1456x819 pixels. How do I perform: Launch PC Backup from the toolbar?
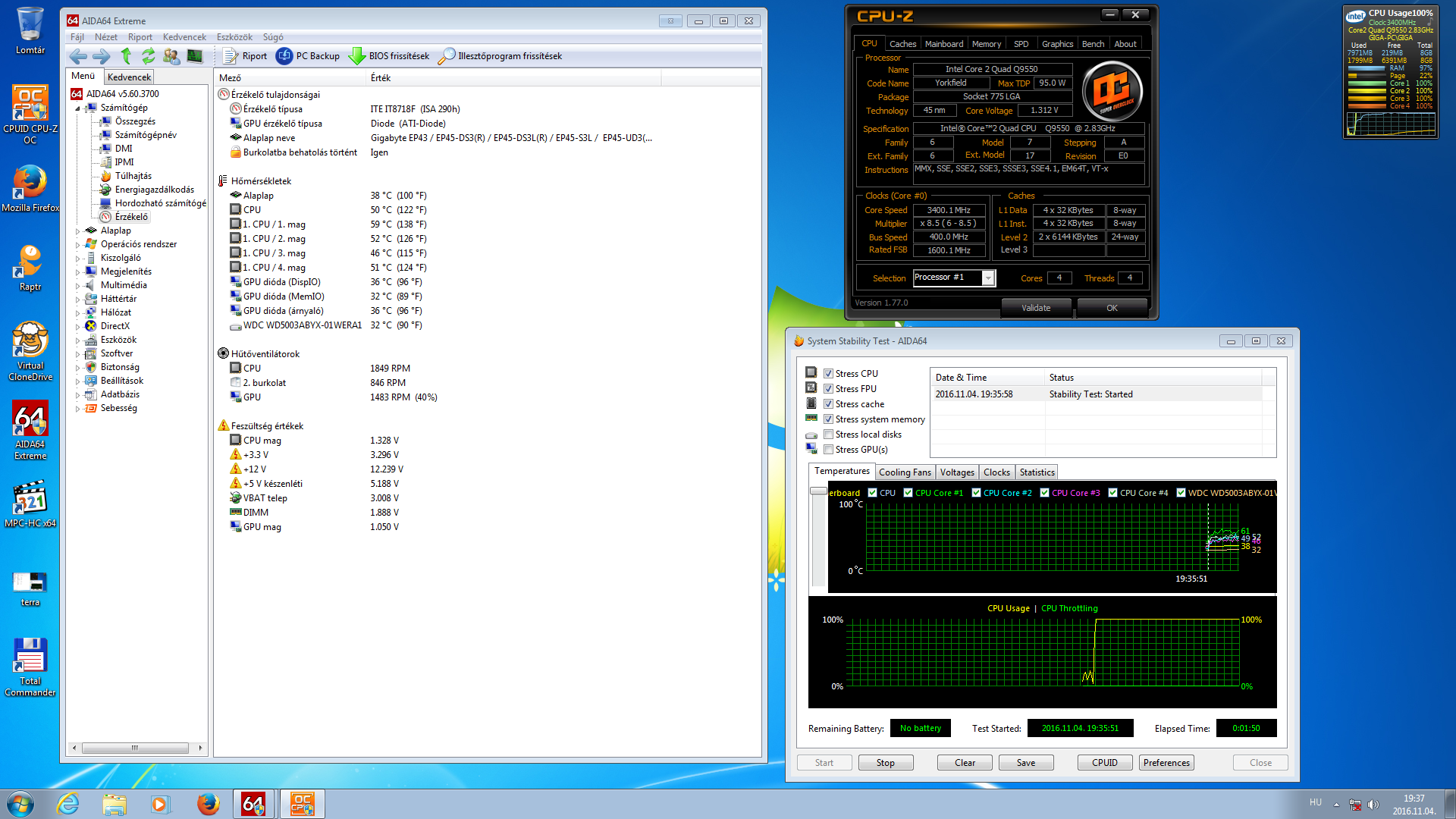pos(309,56)
